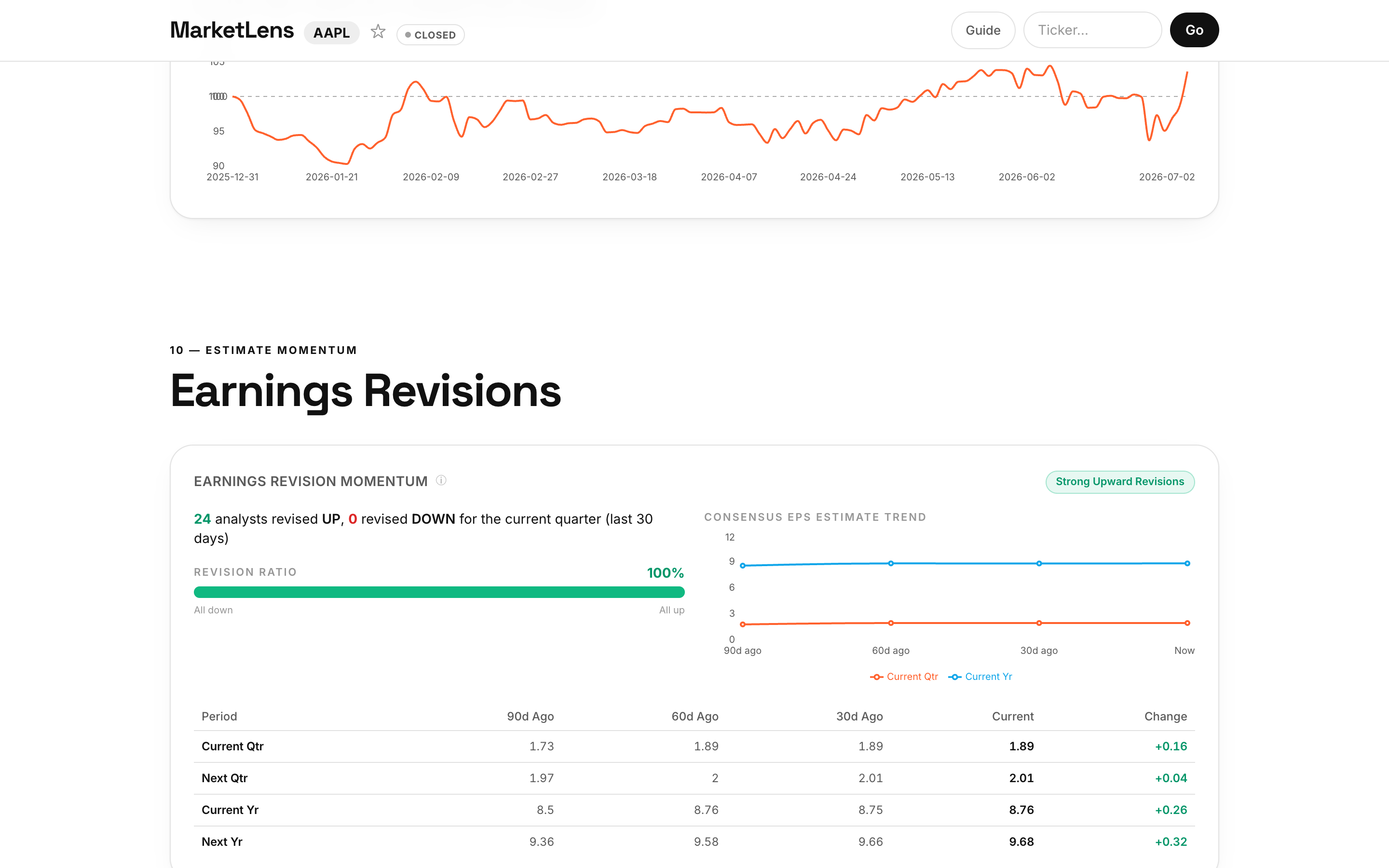Select the Current Qtr row label
This screenshot has height=868, width=1389.
(232, 746)
